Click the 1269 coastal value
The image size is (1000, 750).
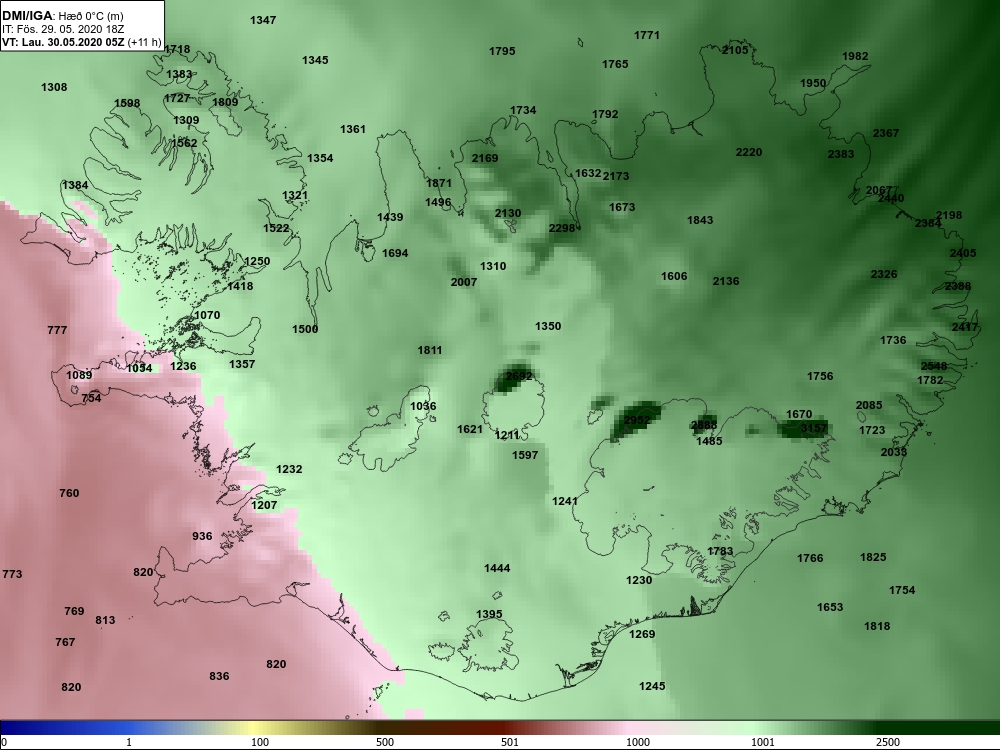coord(642,635)
